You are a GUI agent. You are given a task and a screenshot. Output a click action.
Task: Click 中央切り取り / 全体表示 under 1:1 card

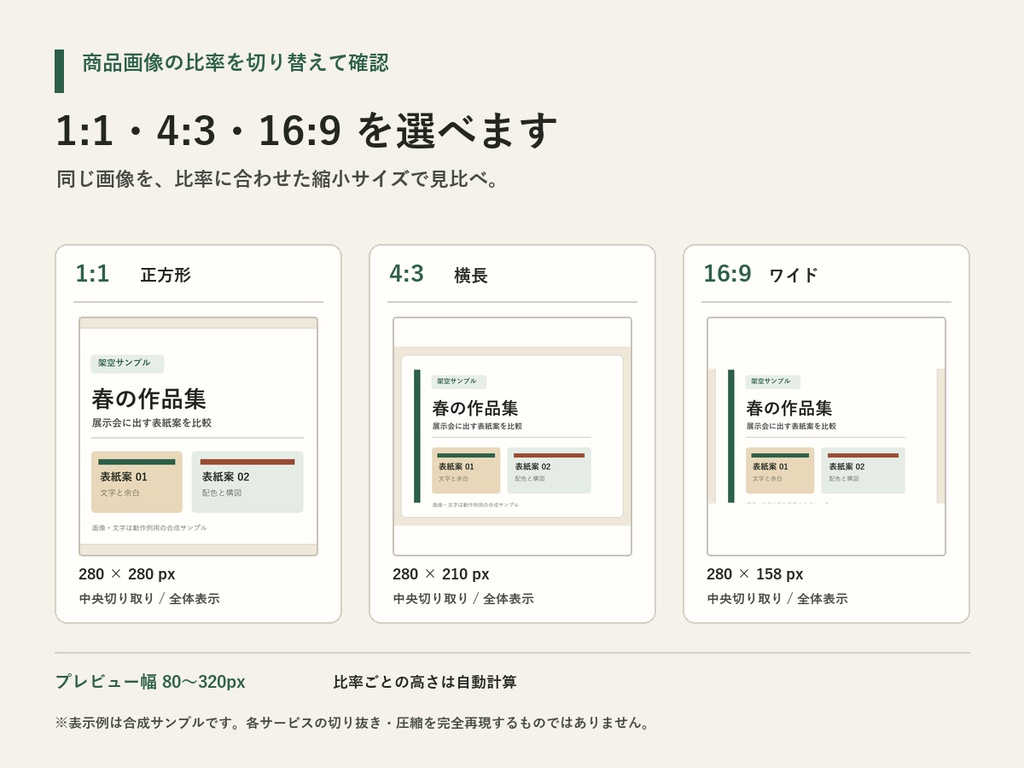149,598
